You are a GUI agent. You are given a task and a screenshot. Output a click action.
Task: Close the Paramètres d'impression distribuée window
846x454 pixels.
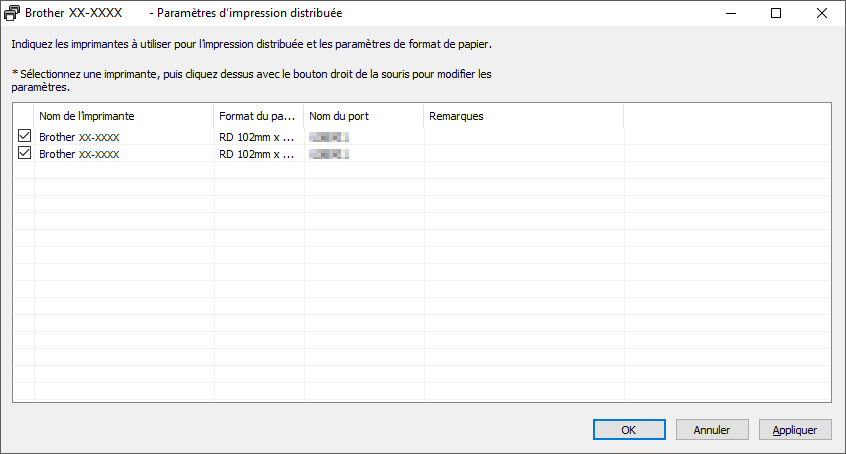tap(822, 13)
